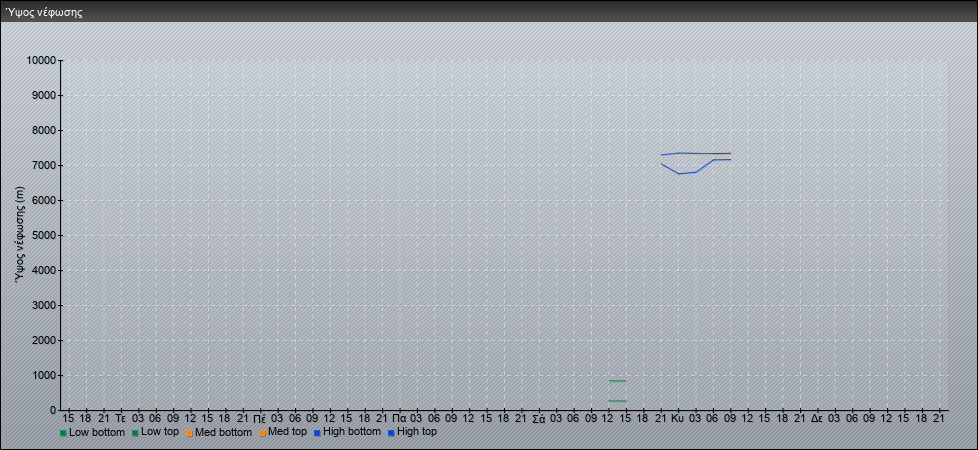Toggle the Med top legend entry

coord(282,432)
